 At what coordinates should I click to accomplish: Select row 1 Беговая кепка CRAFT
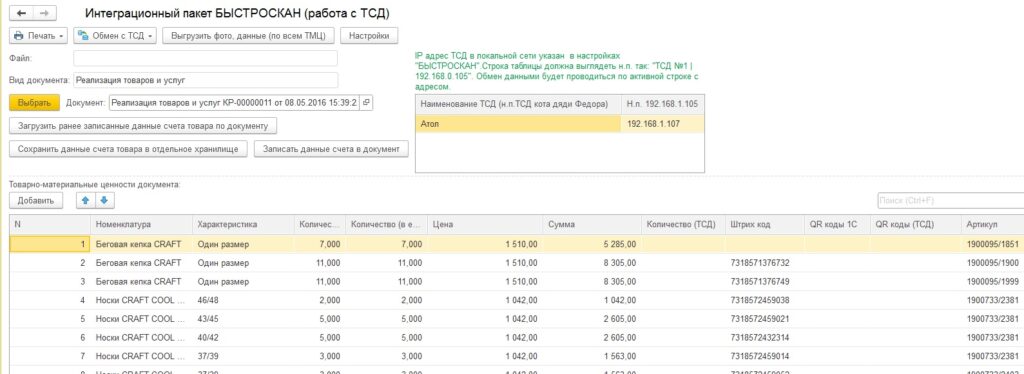coord(517,245)
